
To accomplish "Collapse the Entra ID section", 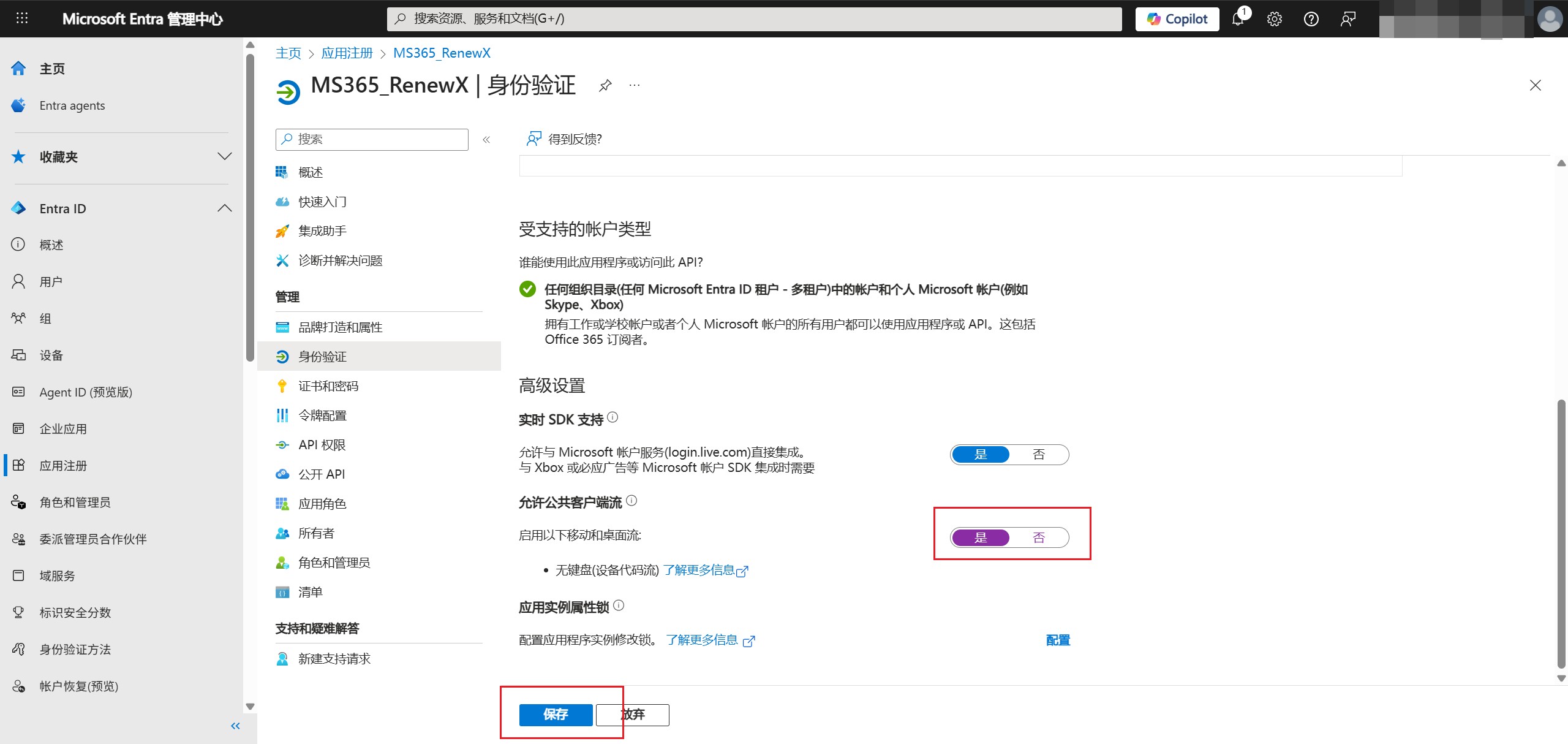I will pyautogui.click(x=225, y=208).
